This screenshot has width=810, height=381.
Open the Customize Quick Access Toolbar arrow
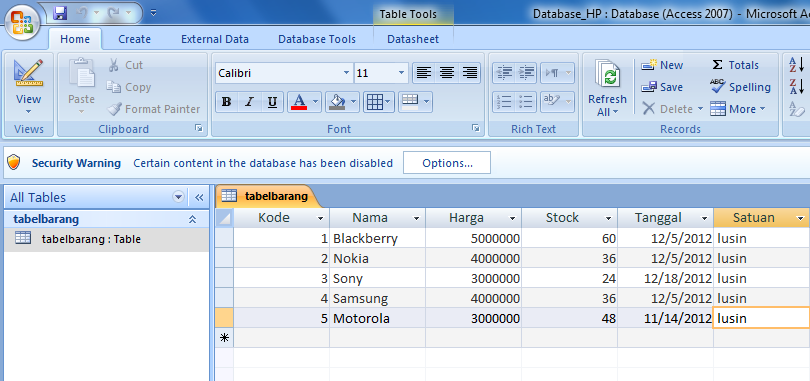[x=153, y=12]
